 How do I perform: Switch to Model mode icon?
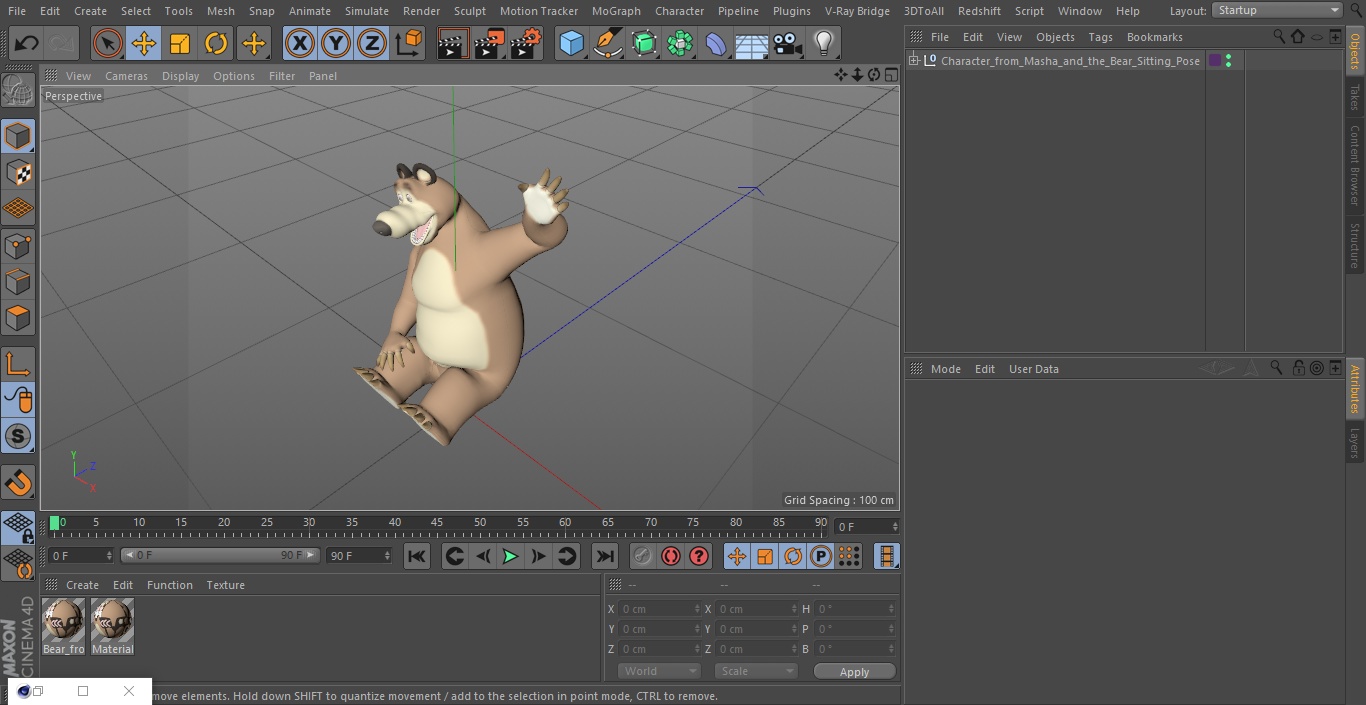[x=18, y=135]
